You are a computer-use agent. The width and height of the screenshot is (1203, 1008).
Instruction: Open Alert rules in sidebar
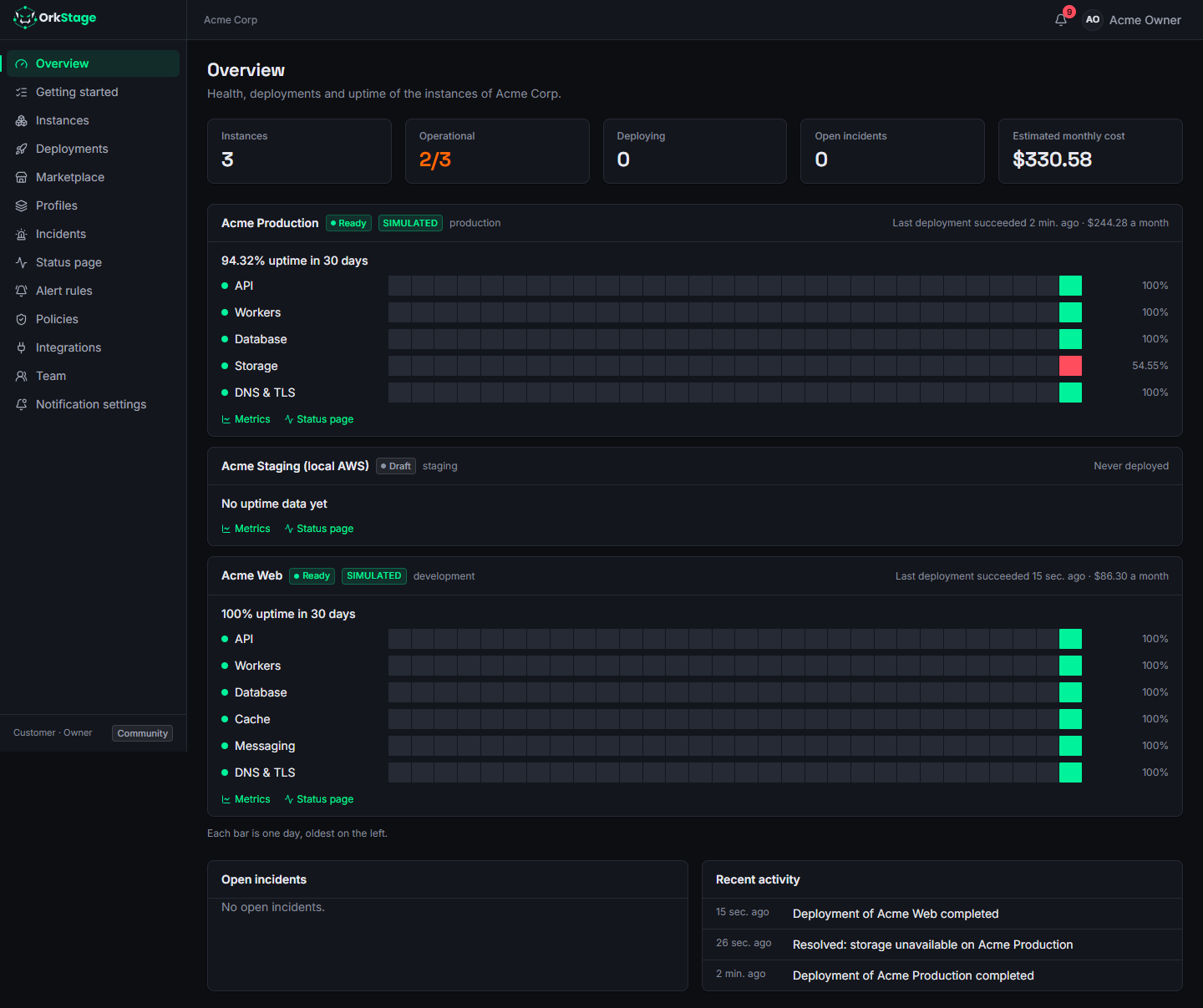[x=93, y=291]
